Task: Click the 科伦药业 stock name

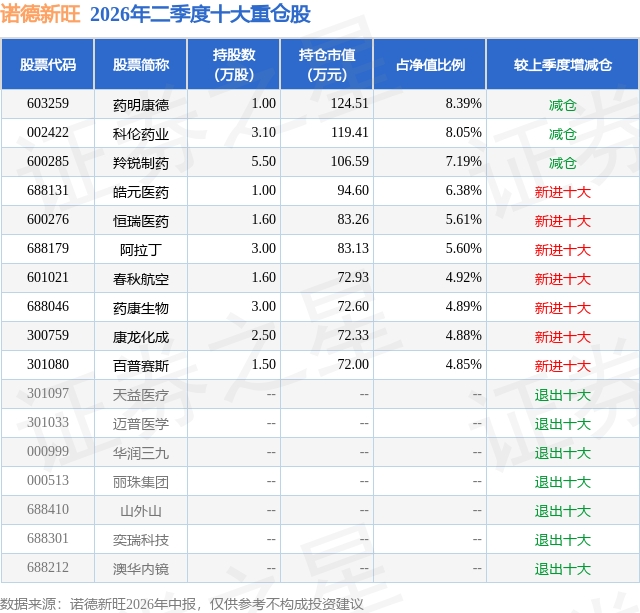Action: coord(141,134)
